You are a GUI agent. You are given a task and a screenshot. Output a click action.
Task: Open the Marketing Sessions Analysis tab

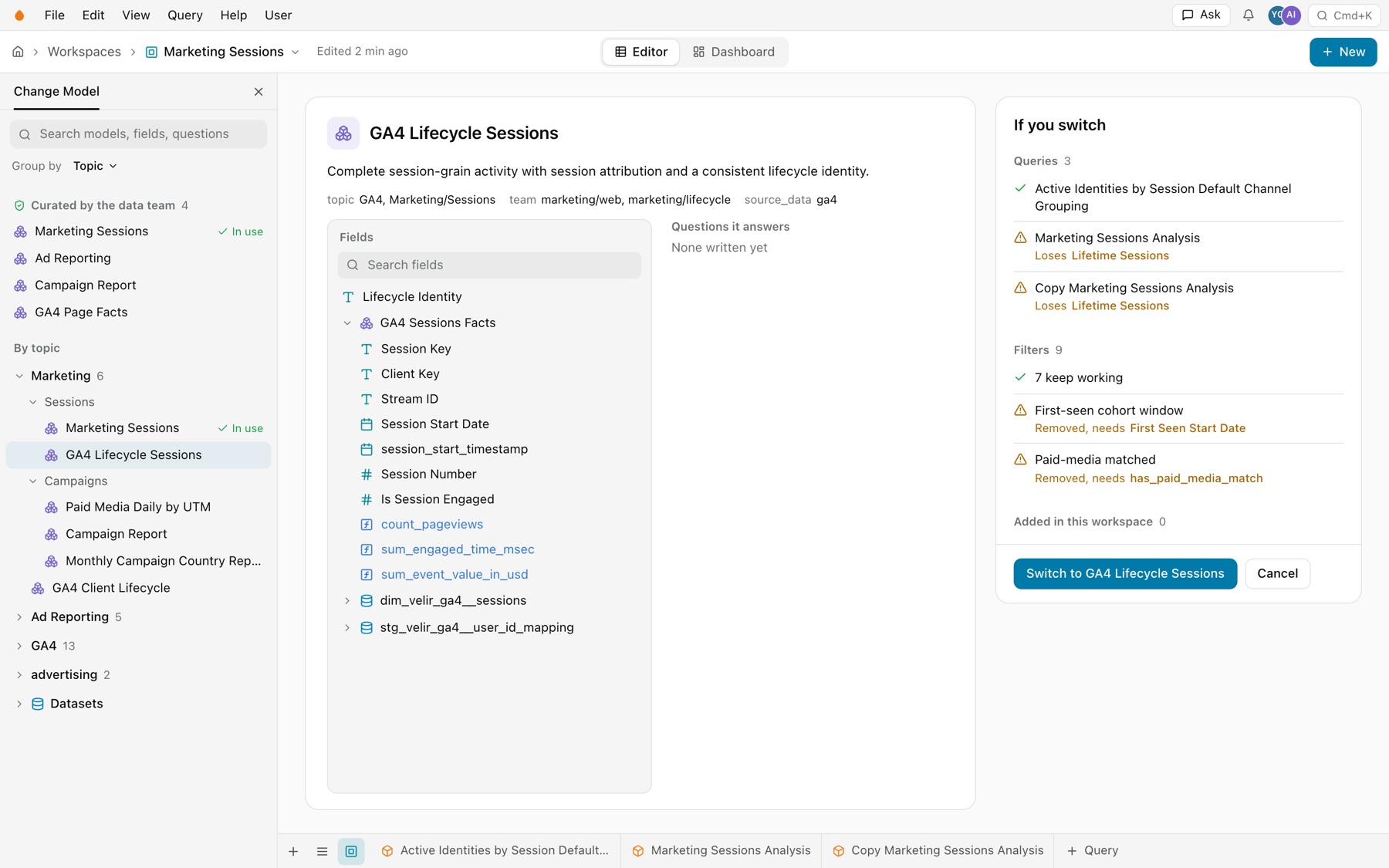[722, 850]
